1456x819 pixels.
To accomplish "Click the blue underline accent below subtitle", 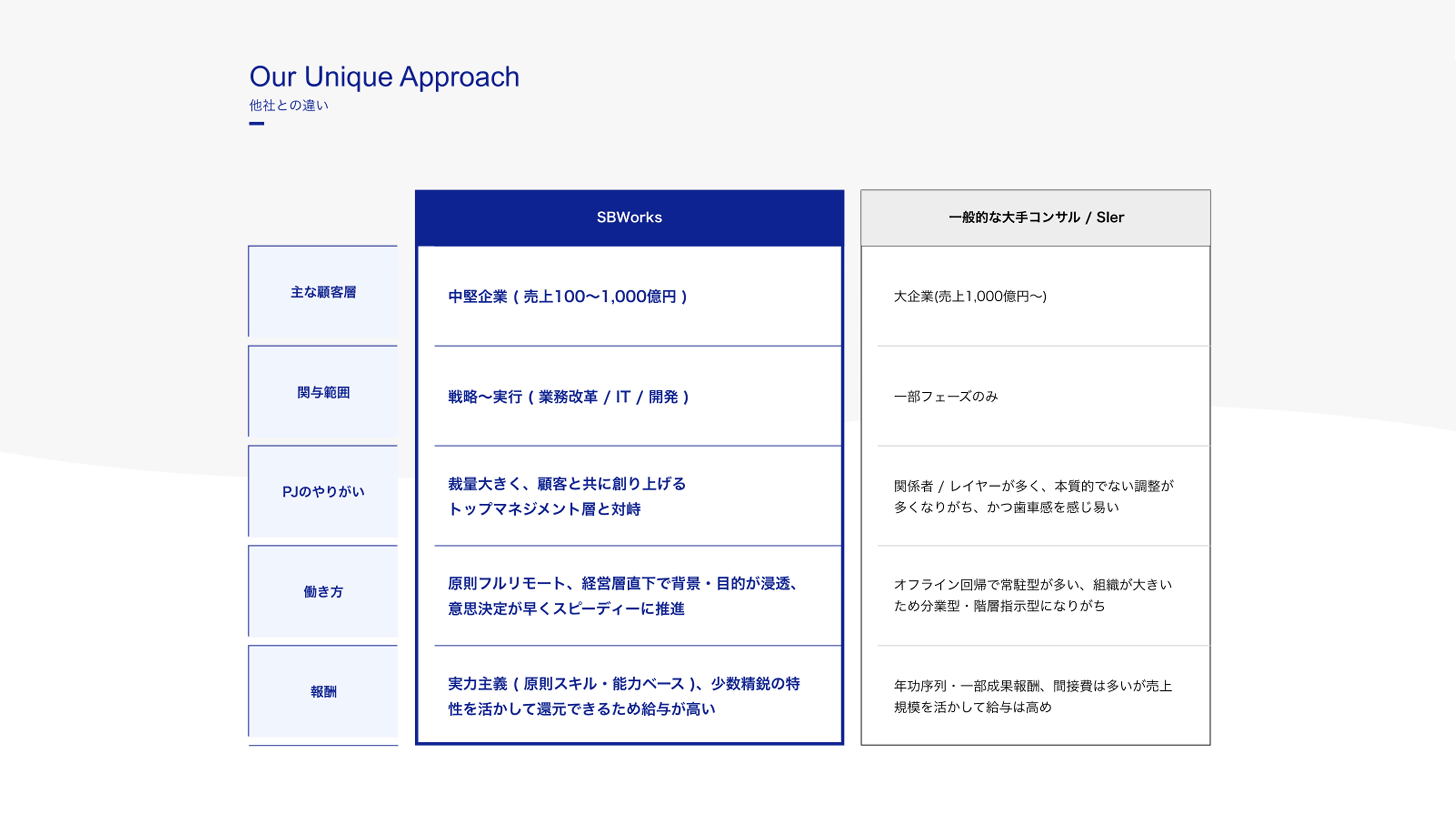I will coord(257,123).
